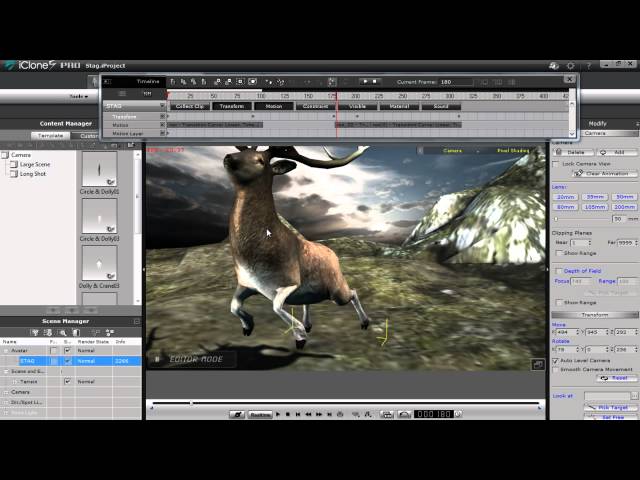Viewport: 640px width, 480px height.
Task: Enable Smooth Camera Movement checkbox
Action: tap(556, 370)
